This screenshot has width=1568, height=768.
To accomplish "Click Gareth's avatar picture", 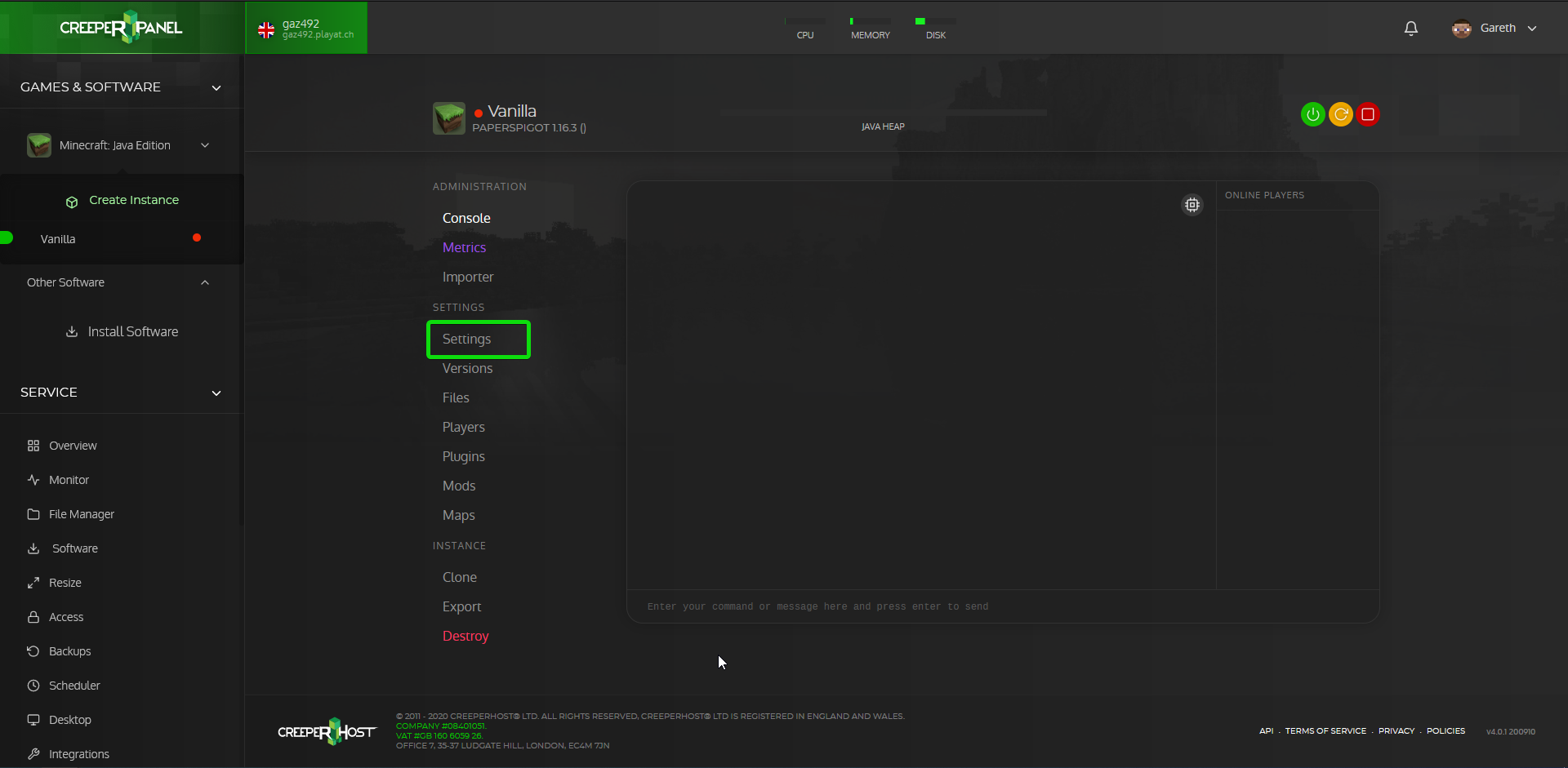I will pos(1461,29).
